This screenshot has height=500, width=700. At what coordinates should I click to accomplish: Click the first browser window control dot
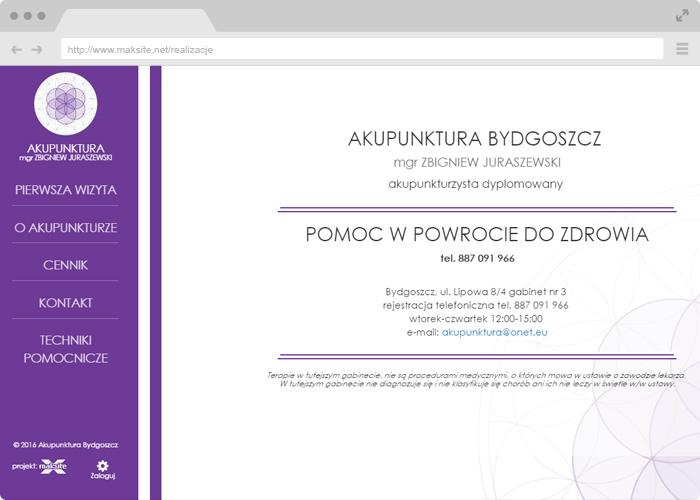[14, 16]
